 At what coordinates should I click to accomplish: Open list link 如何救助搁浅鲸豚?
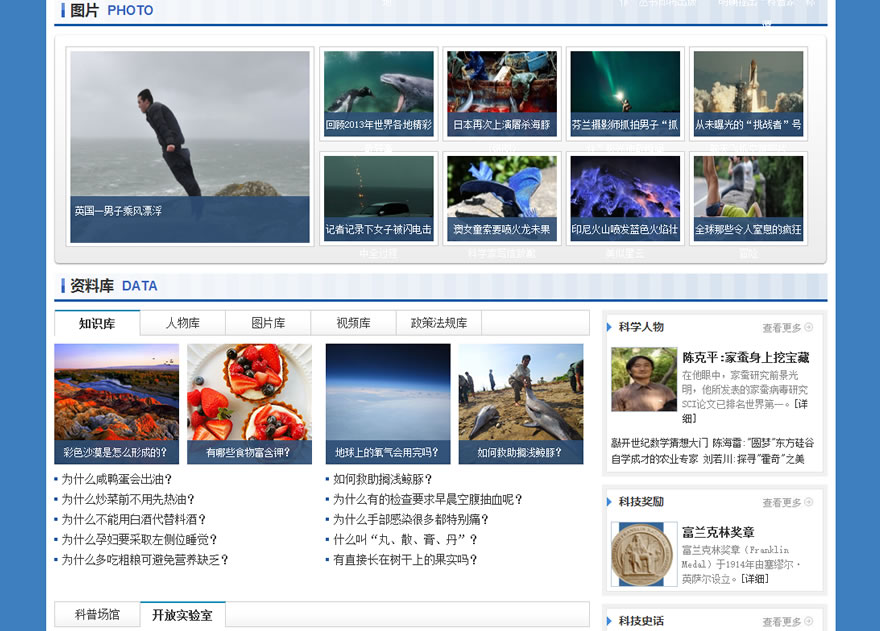pyautogui.click(x=383, y=479)
